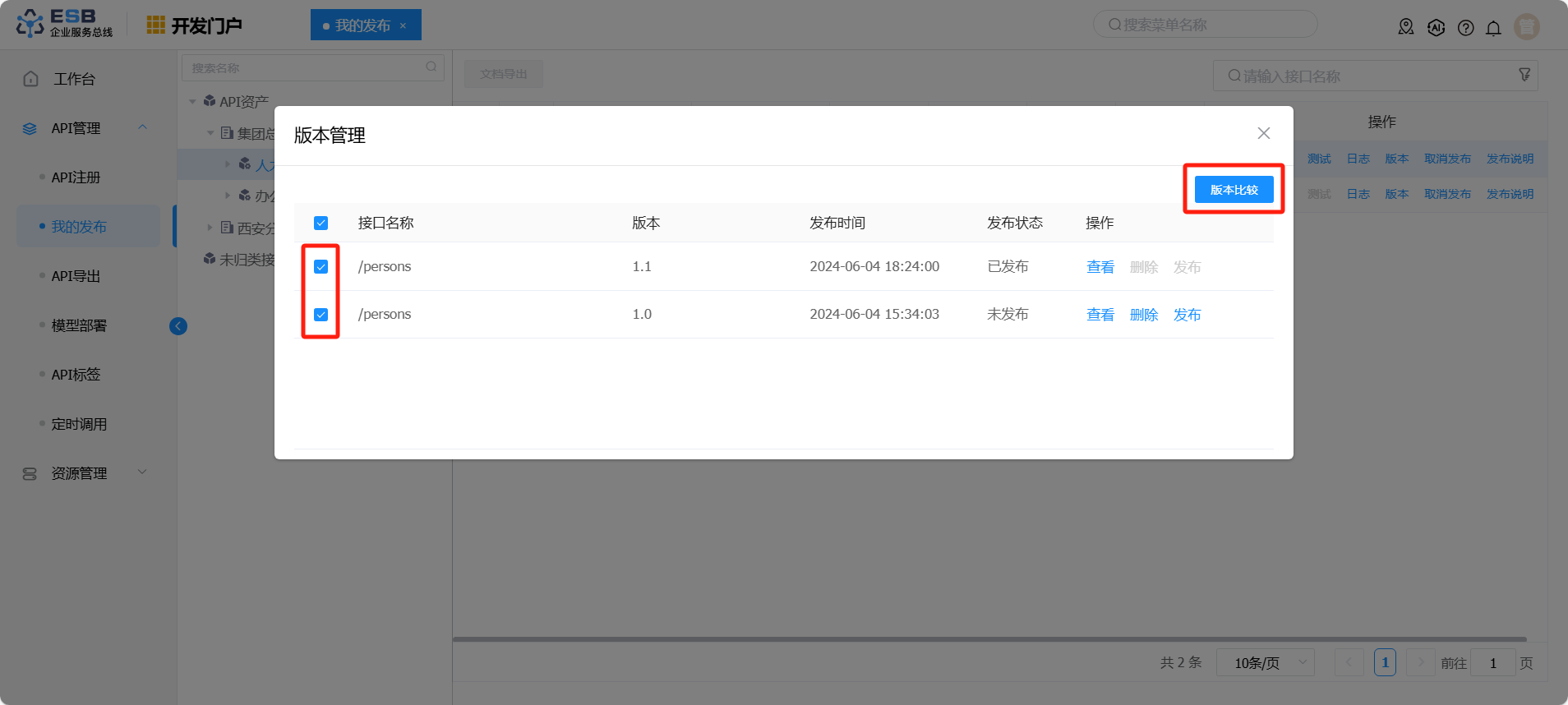The width and height of the screenshot is (1568, 705).
Task: Click the medal icon in top bar
Action: click(x=1406, y=27)
